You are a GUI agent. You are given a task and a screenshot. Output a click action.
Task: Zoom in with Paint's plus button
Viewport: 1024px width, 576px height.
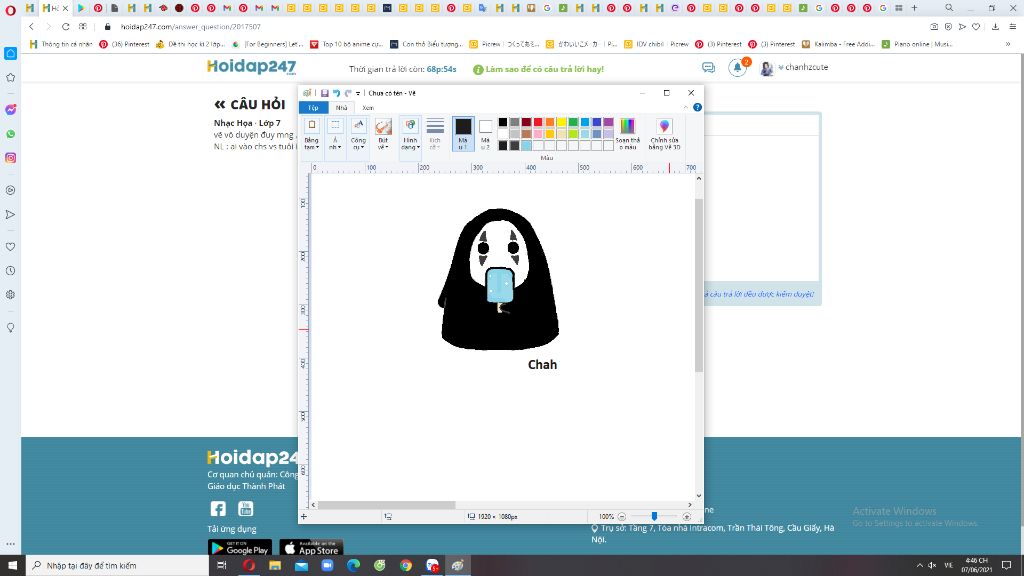[x=686, y=517]
